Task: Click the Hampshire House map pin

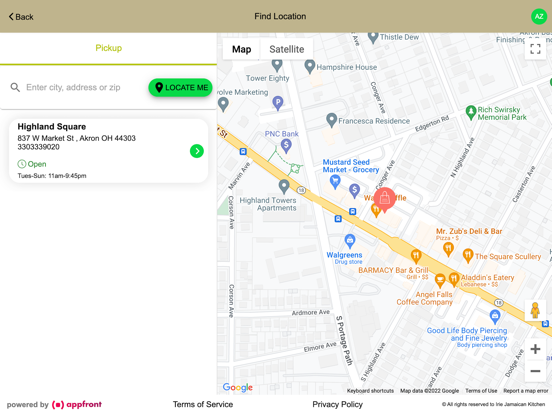Action: tap(309, 66)
